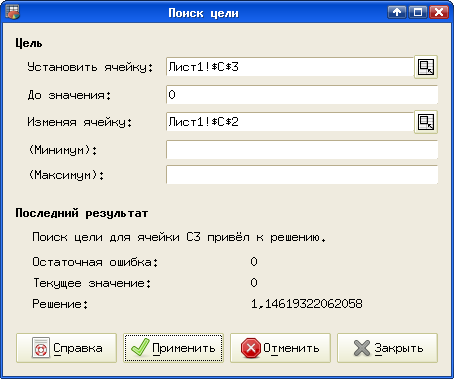454x379 pixels.
Task: Click range selector icon beside Установить ячейку
Action: [x=426, y=67]
